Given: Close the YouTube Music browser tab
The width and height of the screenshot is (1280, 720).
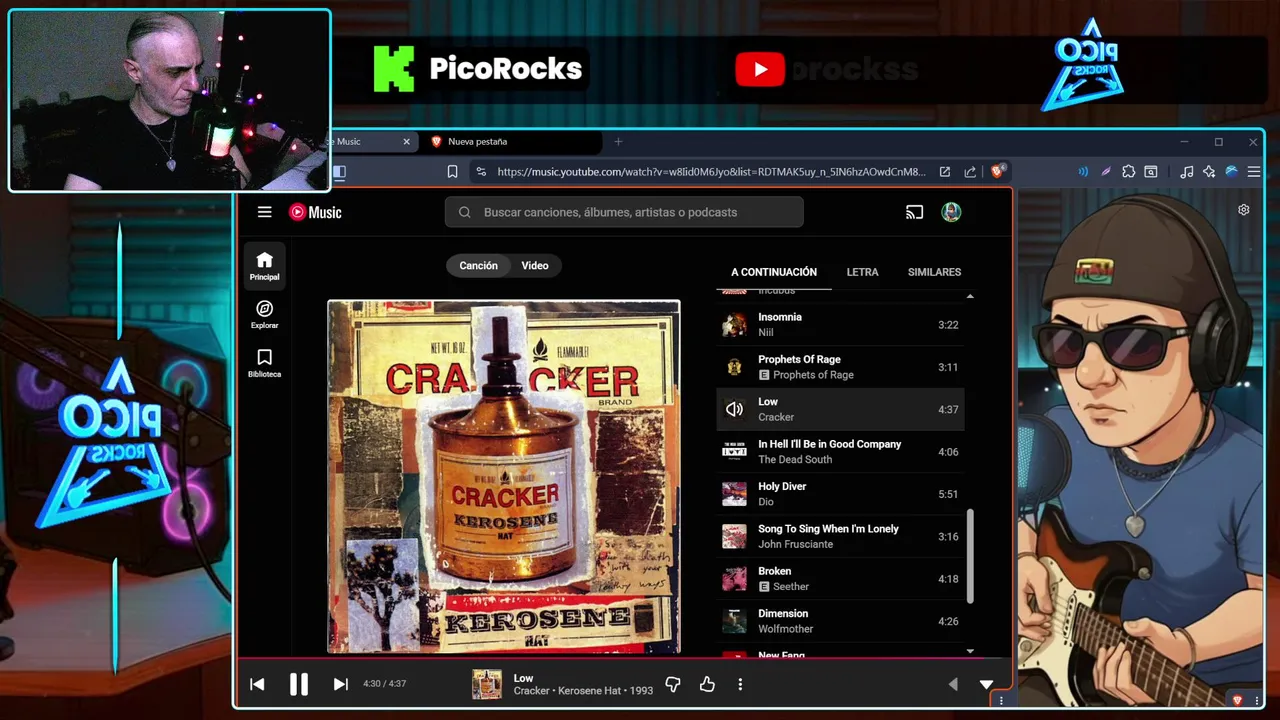Looking at the screenshot, I should pos(406,142).
